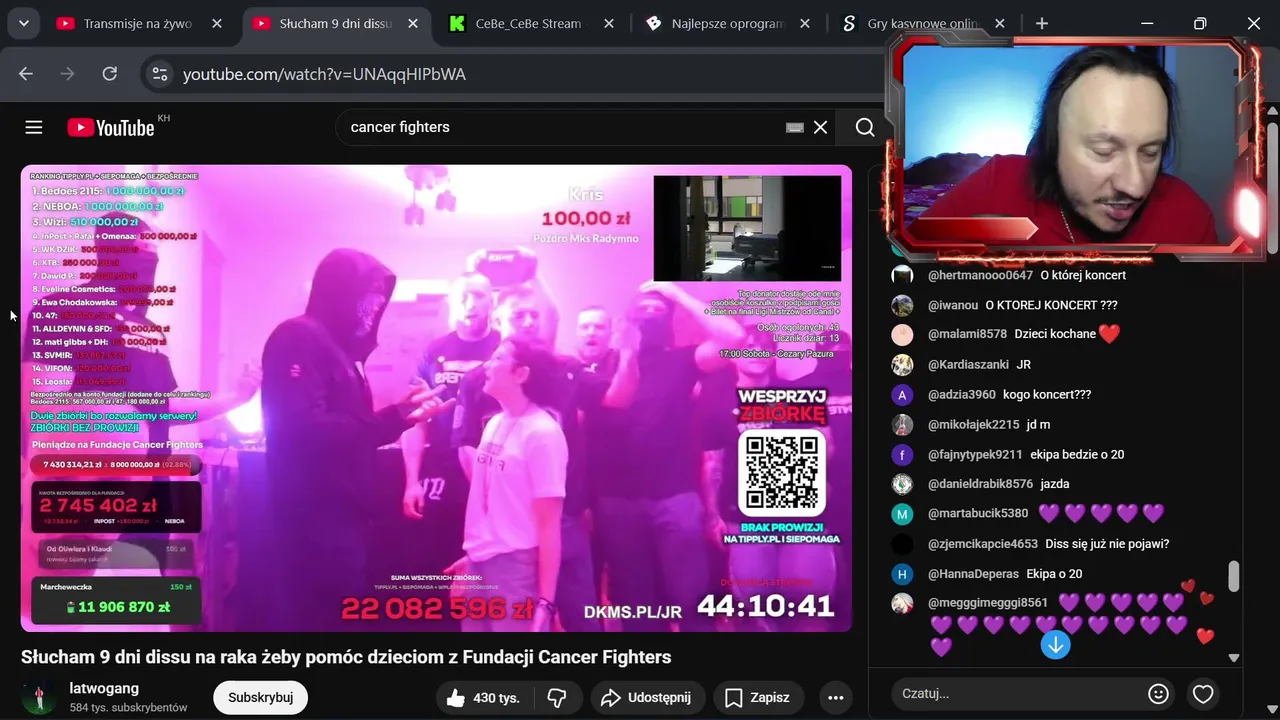This screenshot has width=1280, height=720.
Task: Share the video via Udostępnij
Action: pos(647,698)
